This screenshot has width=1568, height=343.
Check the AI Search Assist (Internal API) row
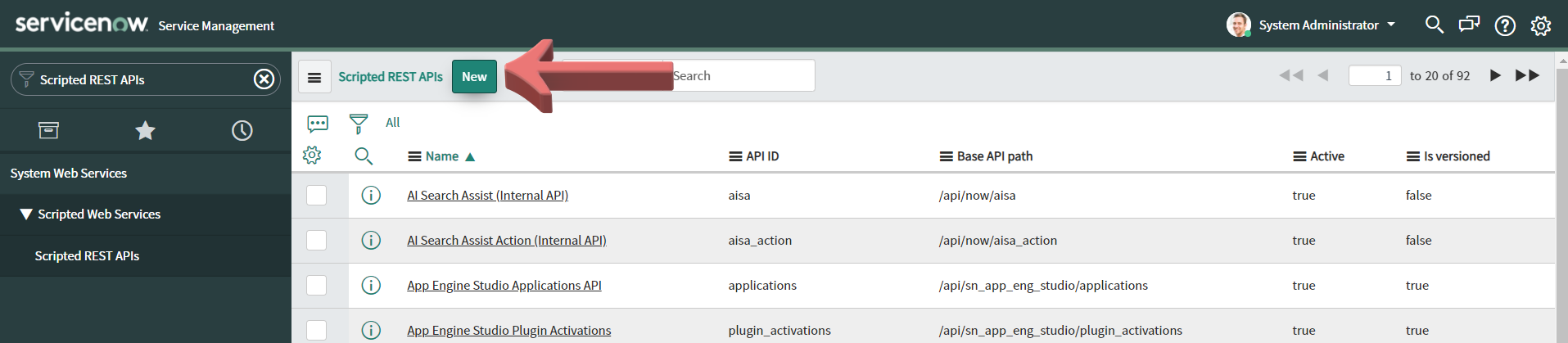316,195
